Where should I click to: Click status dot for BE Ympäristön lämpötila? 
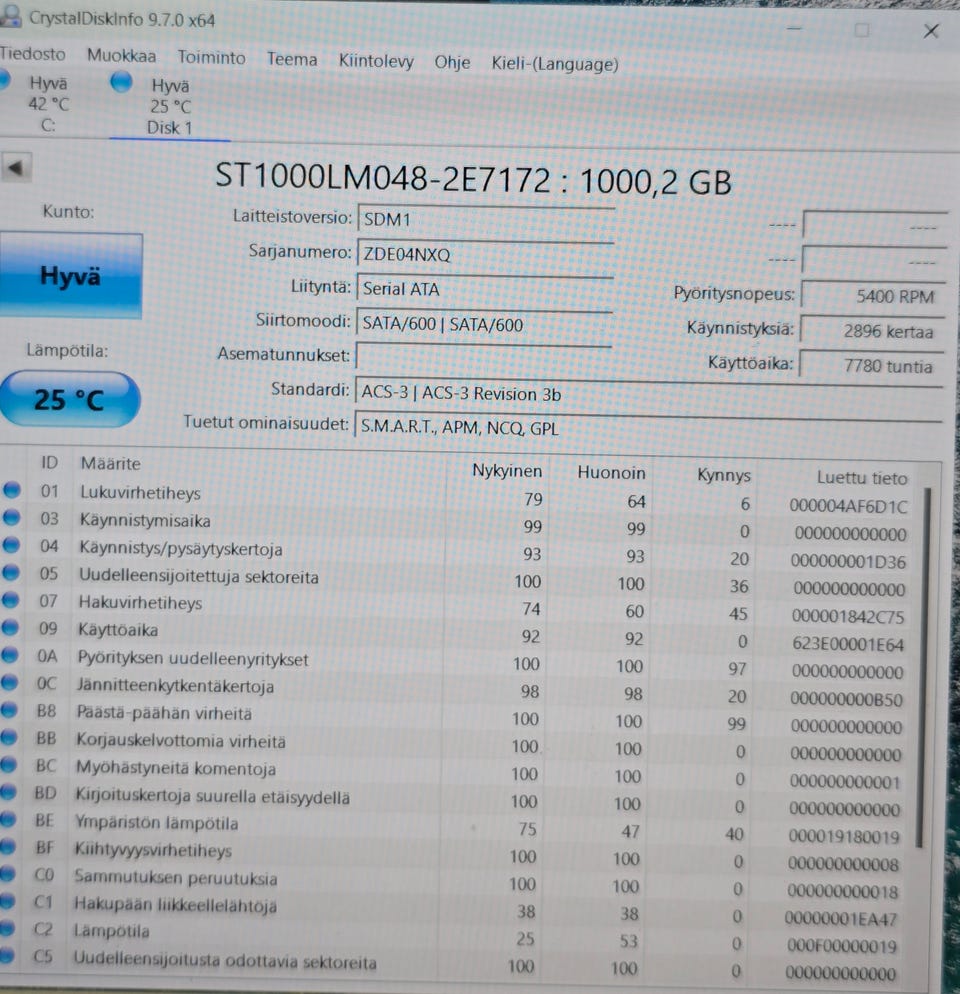pos(7,819)
